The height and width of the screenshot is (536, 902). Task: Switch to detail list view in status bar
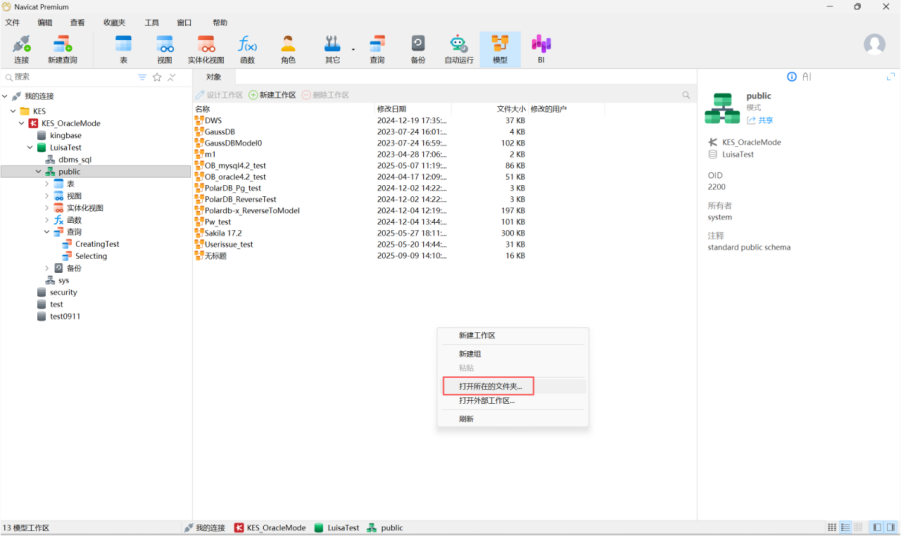(845, 527)
